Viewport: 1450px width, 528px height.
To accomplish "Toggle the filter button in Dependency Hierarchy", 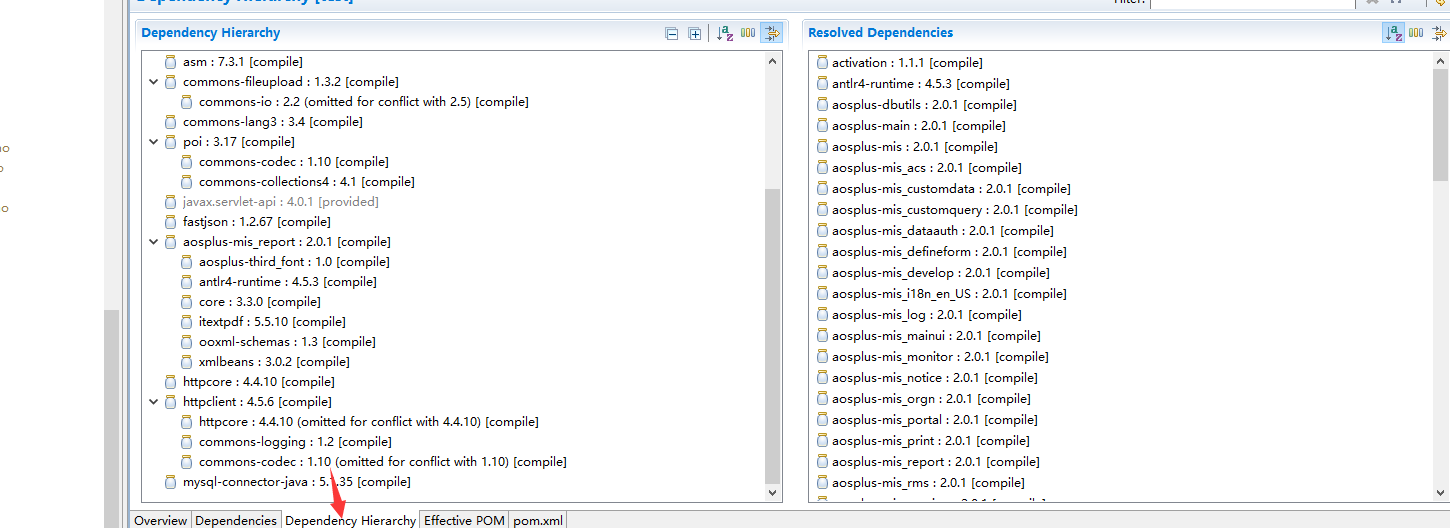I will click(771, 33).
